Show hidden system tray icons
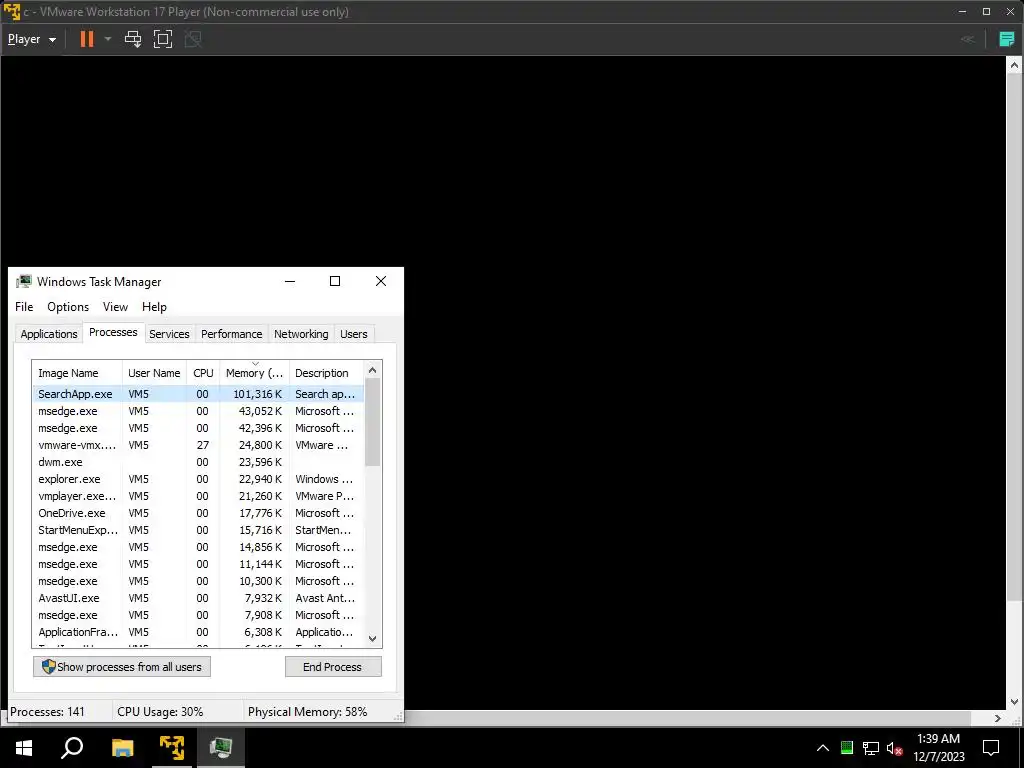The width and height of the screenshot is (1024, 768). click(823, 748)
